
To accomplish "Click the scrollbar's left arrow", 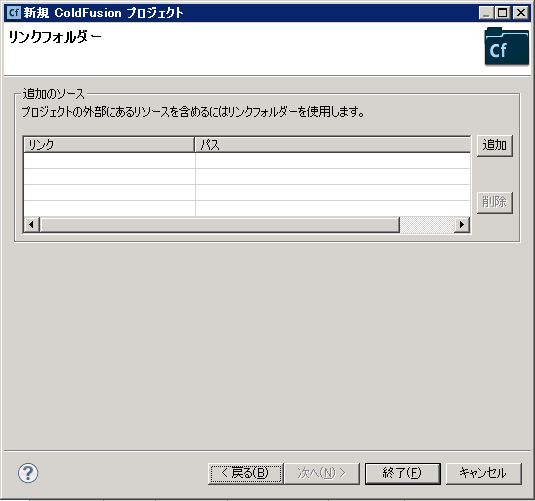I will (x=31, y=225).
